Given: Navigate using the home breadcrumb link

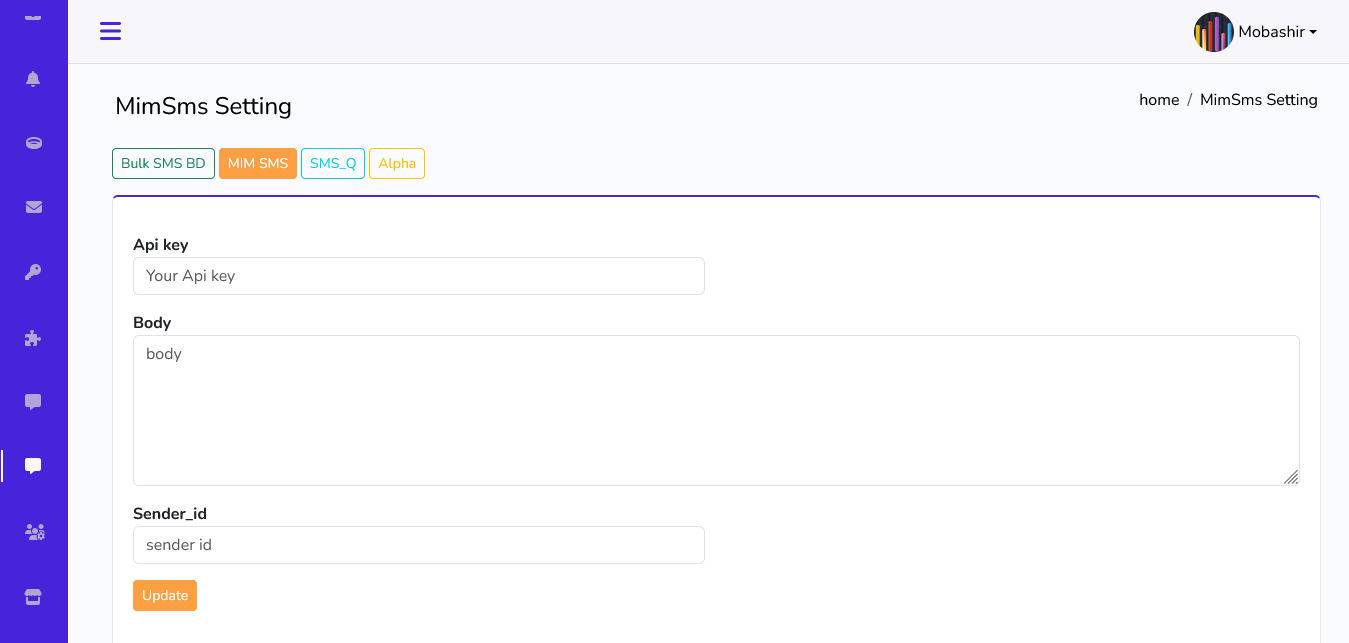Looking at the screenshot, I should pyautogui.click(x=1159, y=99).
